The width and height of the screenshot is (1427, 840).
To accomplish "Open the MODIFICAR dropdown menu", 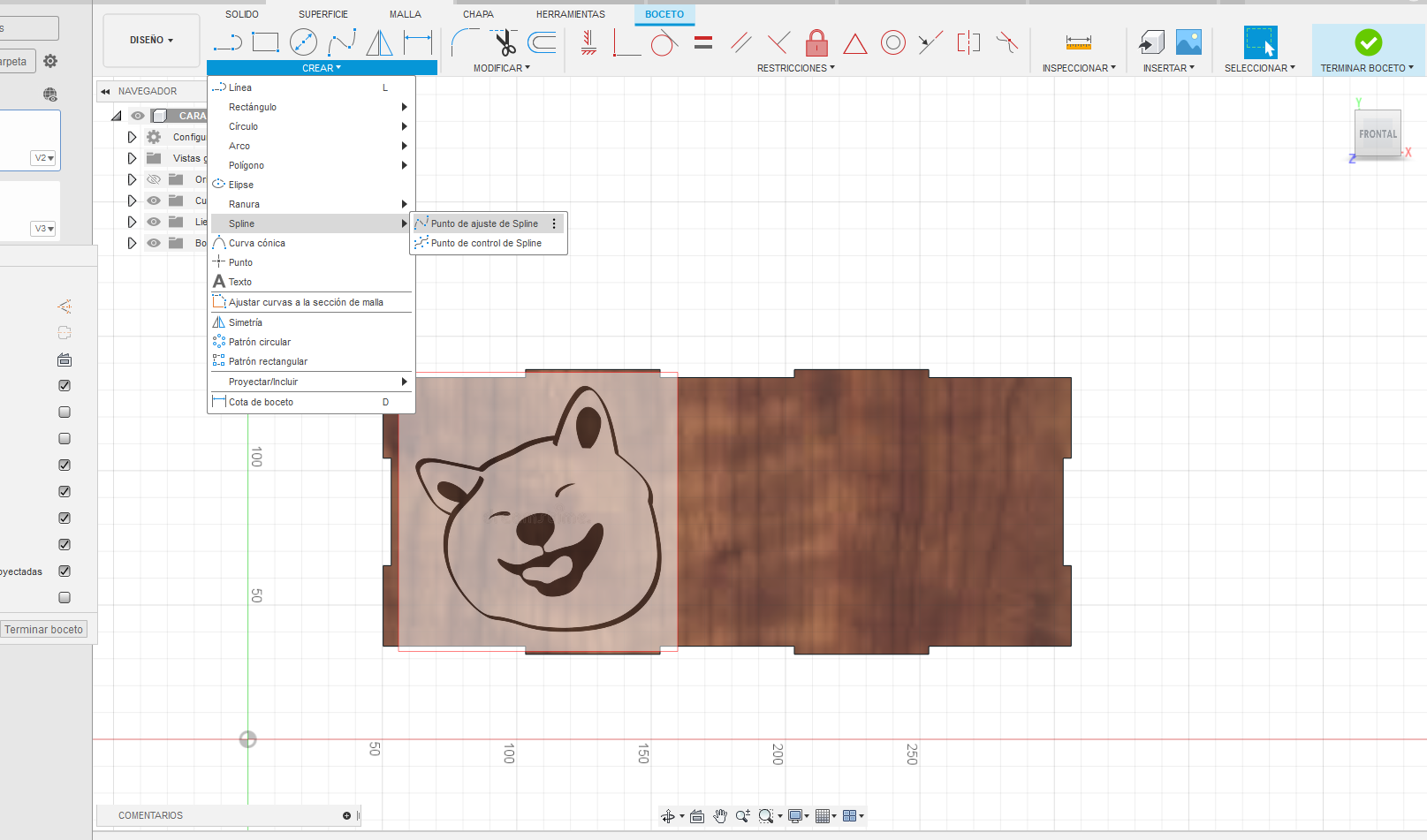I will click(501, 68).
